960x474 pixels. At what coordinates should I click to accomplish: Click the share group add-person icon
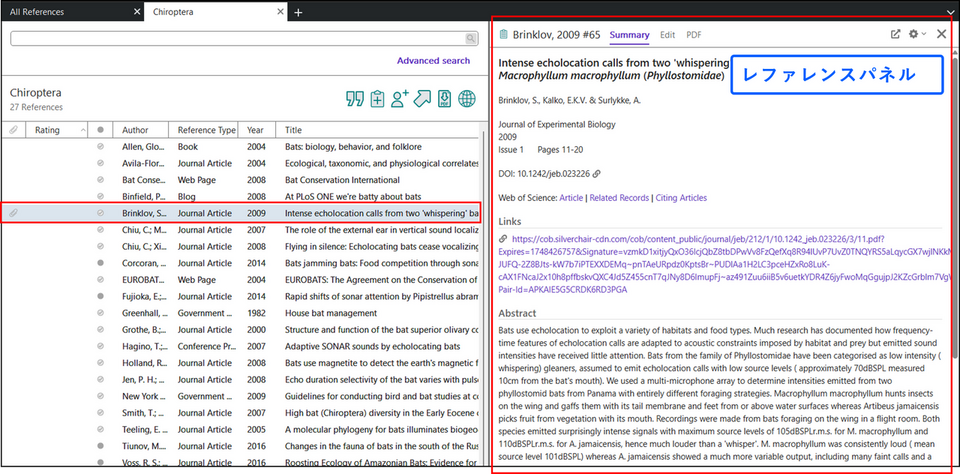click(400, 99)
